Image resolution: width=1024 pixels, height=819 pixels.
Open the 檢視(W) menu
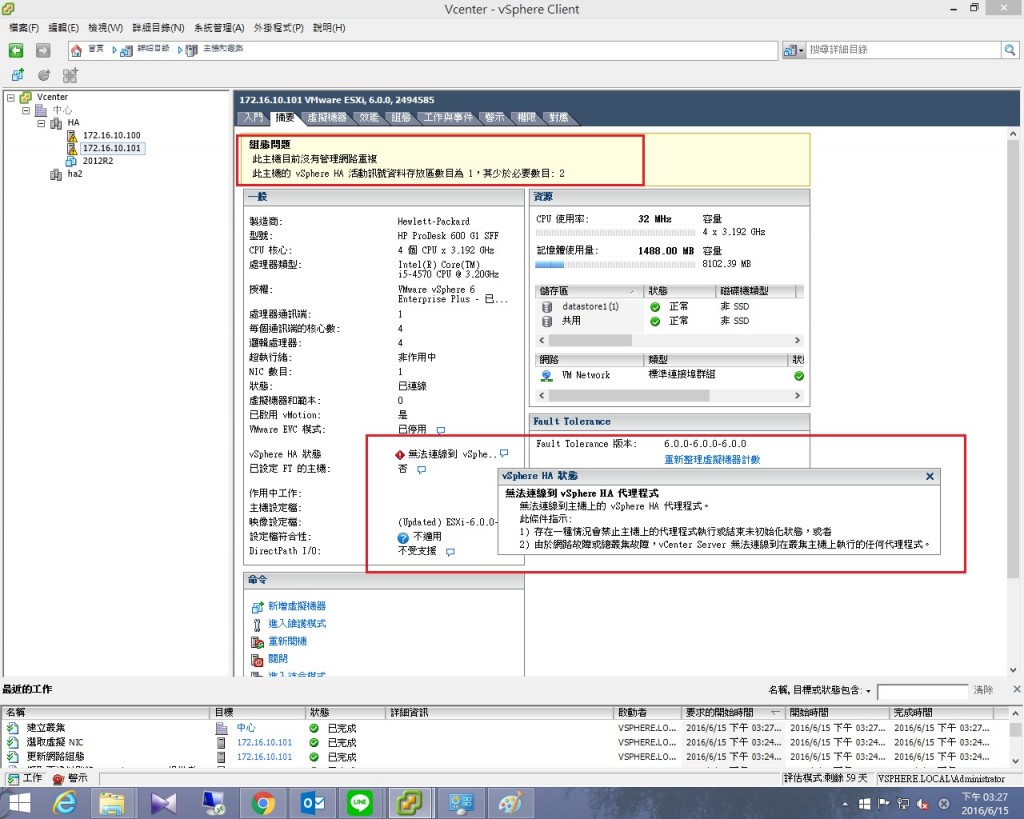coord(105,27)
